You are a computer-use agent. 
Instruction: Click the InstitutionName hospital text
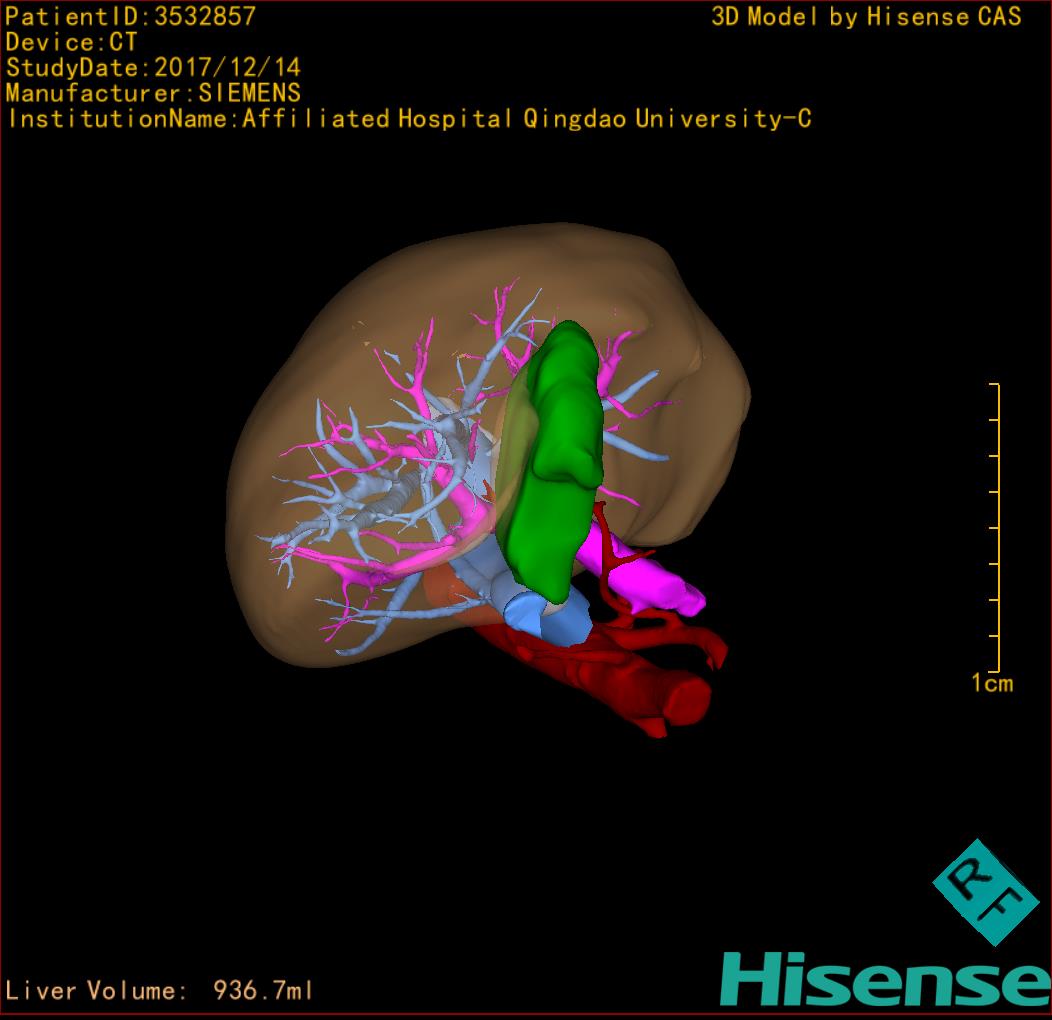click(409, 120)
